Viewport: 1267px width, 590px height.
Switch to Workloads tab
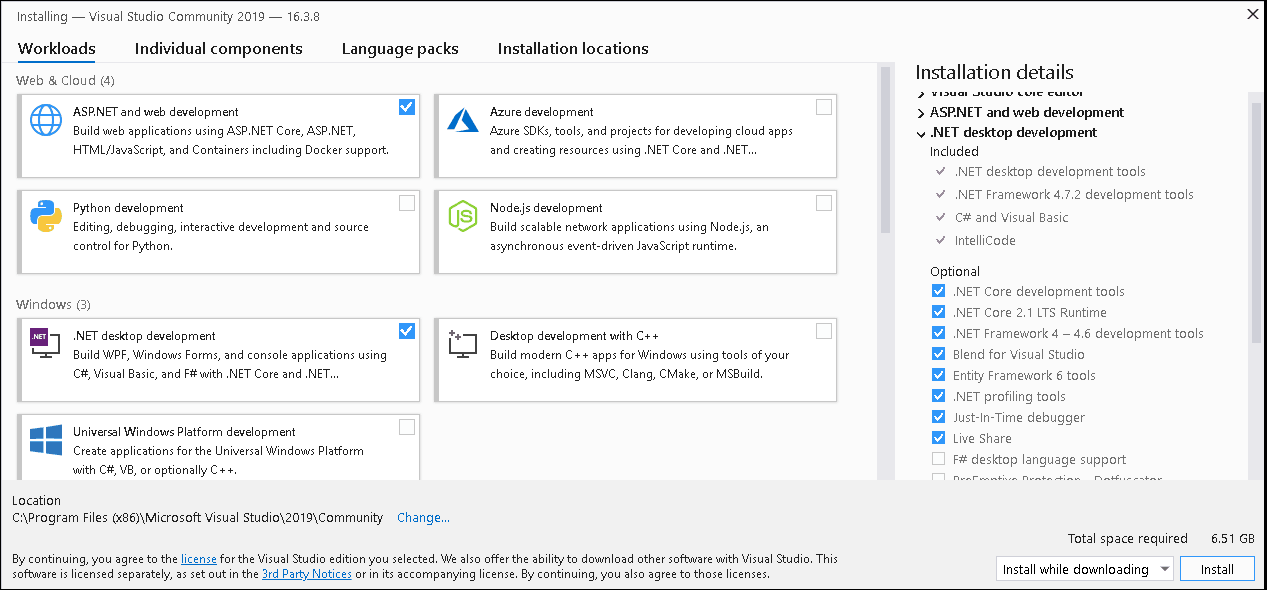pyautogui.click(x=57, y=48)
